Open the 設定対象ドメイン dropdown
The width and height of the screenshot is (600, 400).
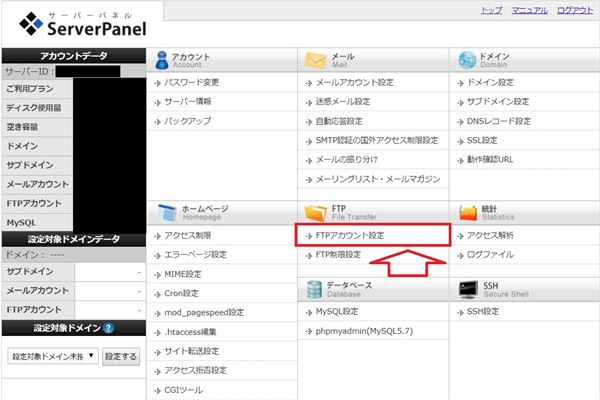click(53, 356)
